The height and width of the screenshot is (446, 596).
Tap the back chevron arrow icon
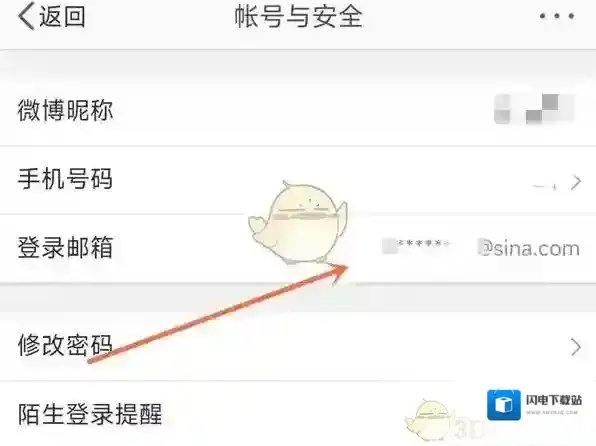click(x=26, y=16)
